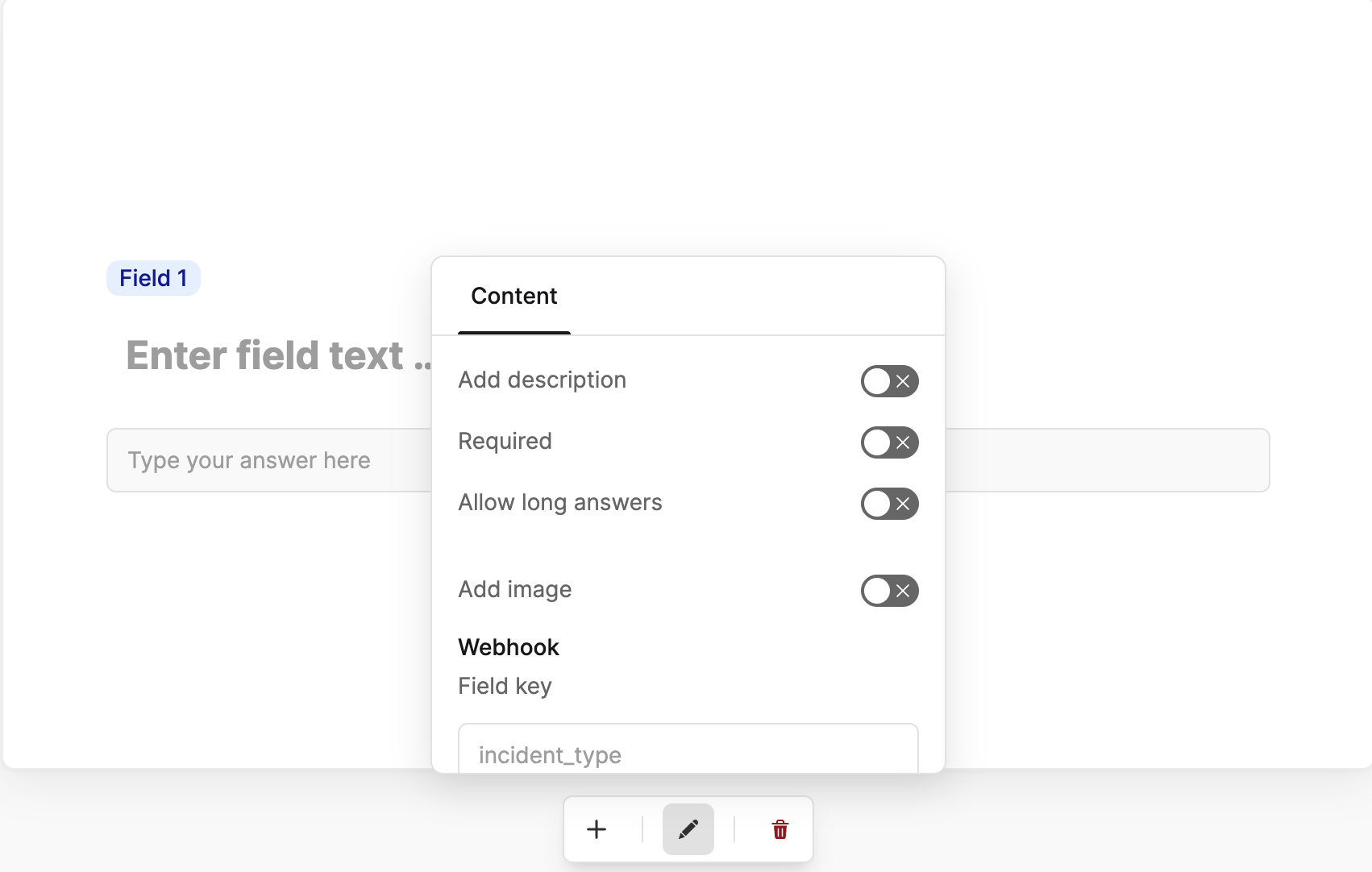Image resolution: width=1372 pixels, height=872 pixels.
Task: Click the Webhook section heading
Action: click(x=509, y=647)
